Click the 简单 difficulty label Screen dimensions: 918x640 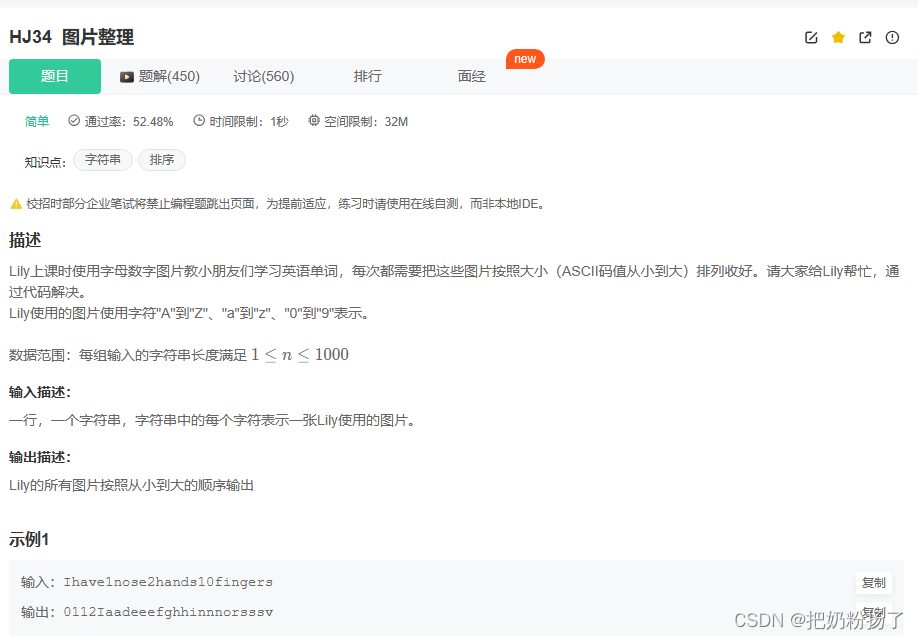(36, 121)
